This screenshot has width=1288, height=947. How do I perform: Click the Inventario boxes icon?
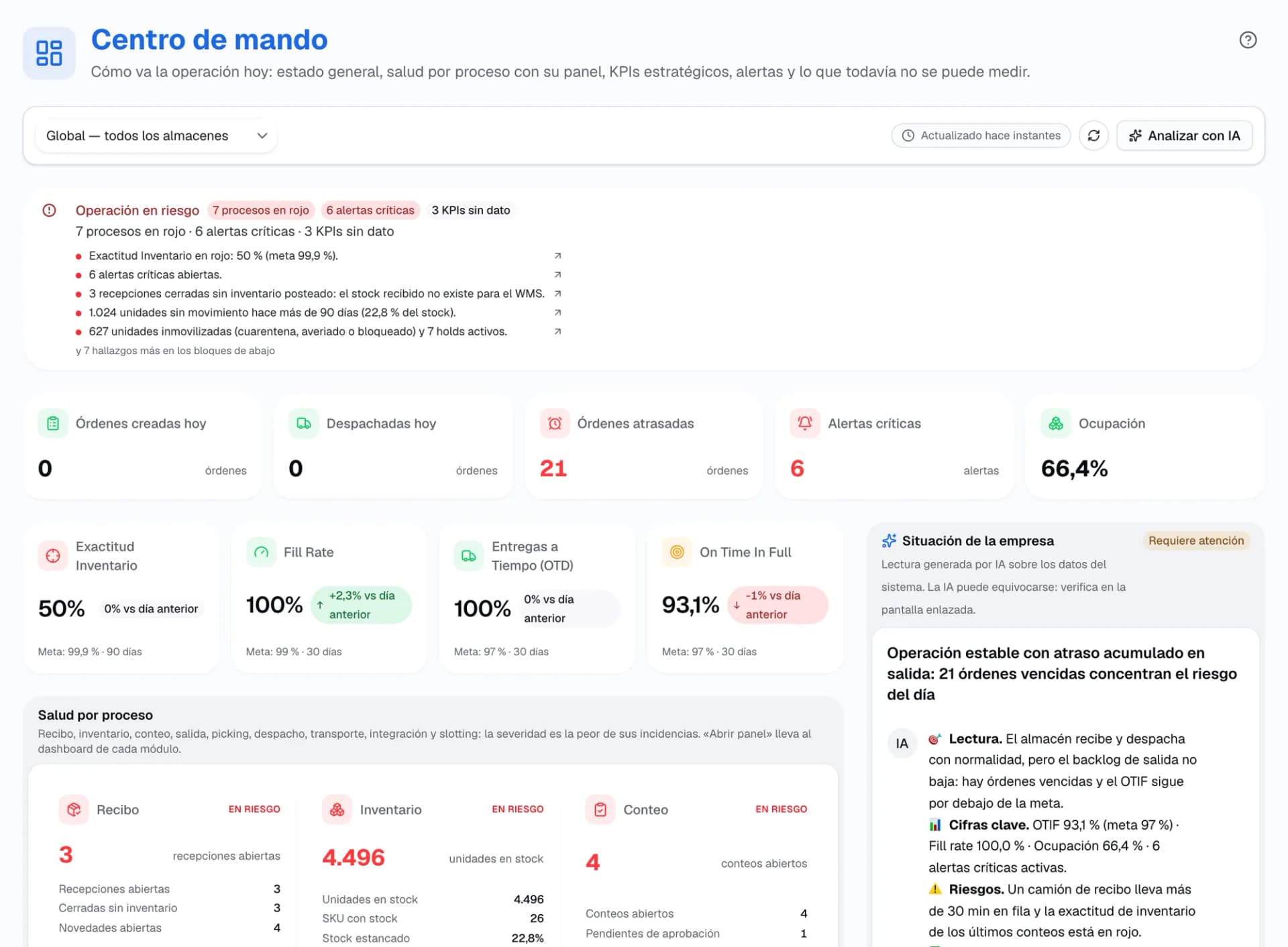(337, 810)
